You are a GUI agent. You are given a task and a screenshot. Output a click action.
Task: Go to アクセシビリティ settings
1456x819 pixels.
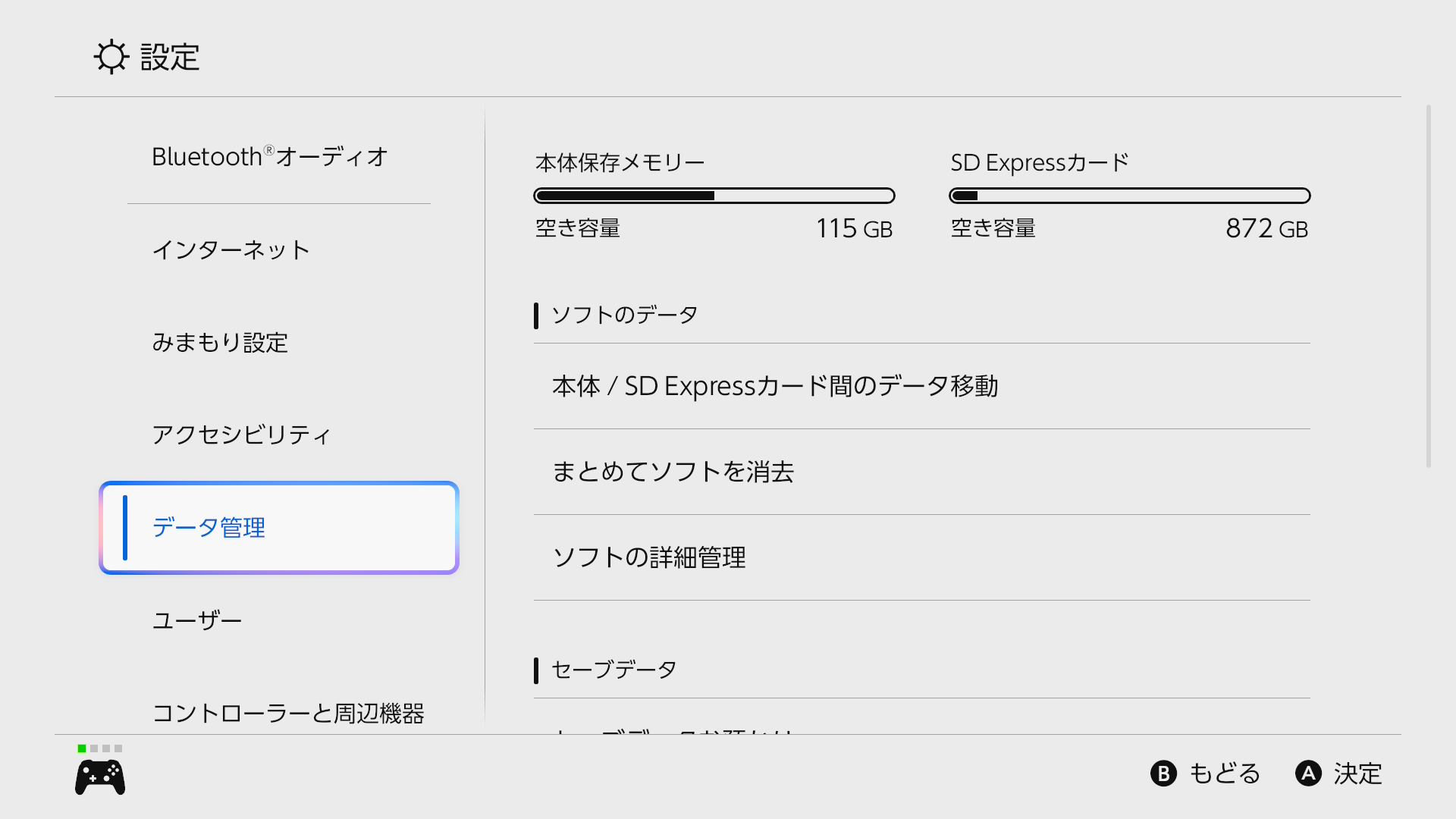[242, 435]
